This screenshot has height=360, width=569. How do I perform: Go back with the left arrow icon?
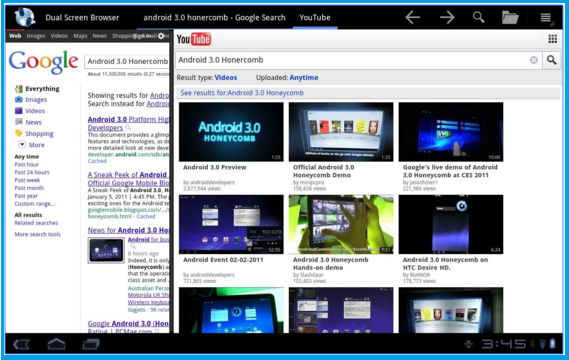coord(413,17)
